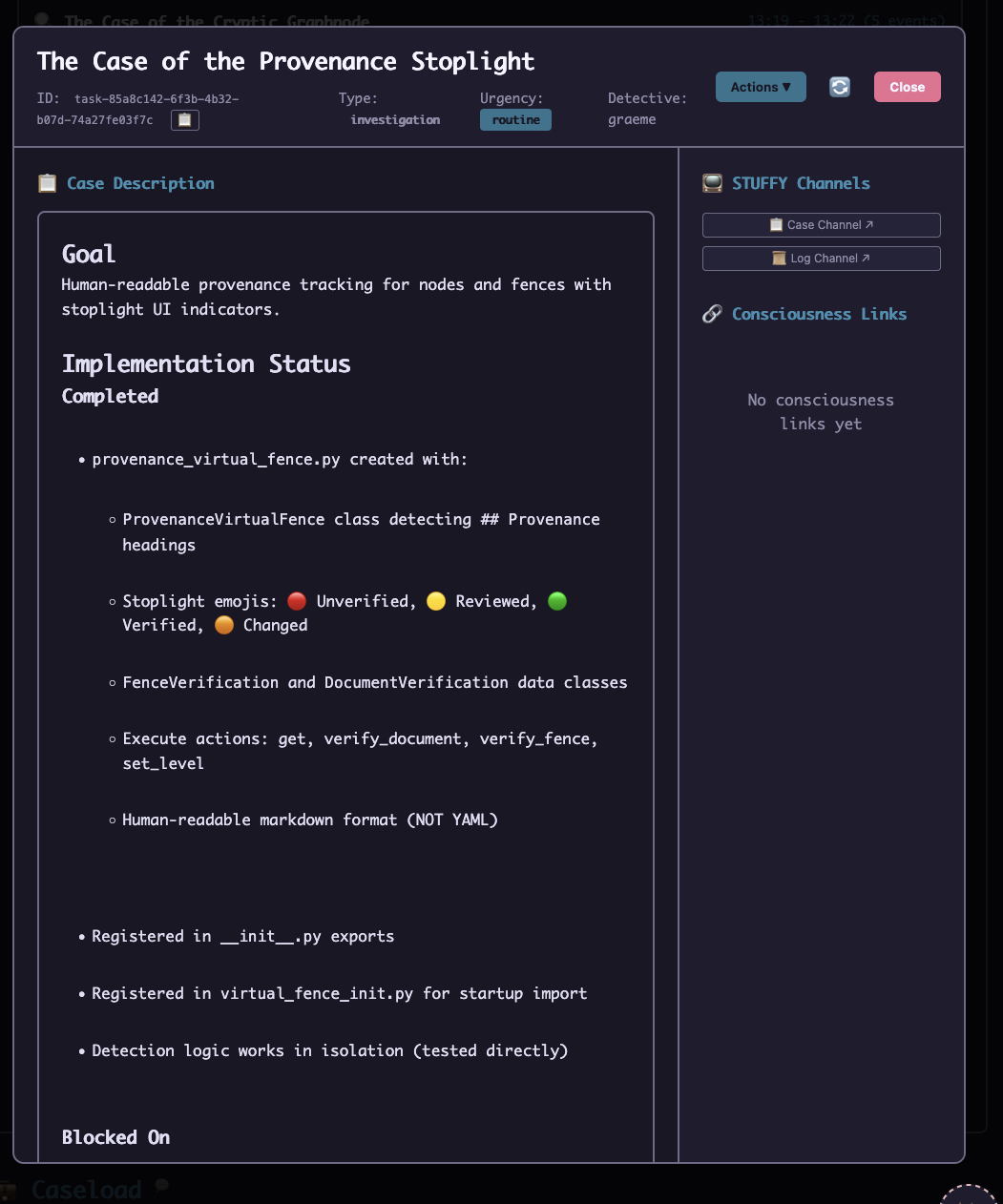The height and width of the screenshot is (1204, 1003).
Task: Open the Case Channel link
Action: (x=821, y=225)
